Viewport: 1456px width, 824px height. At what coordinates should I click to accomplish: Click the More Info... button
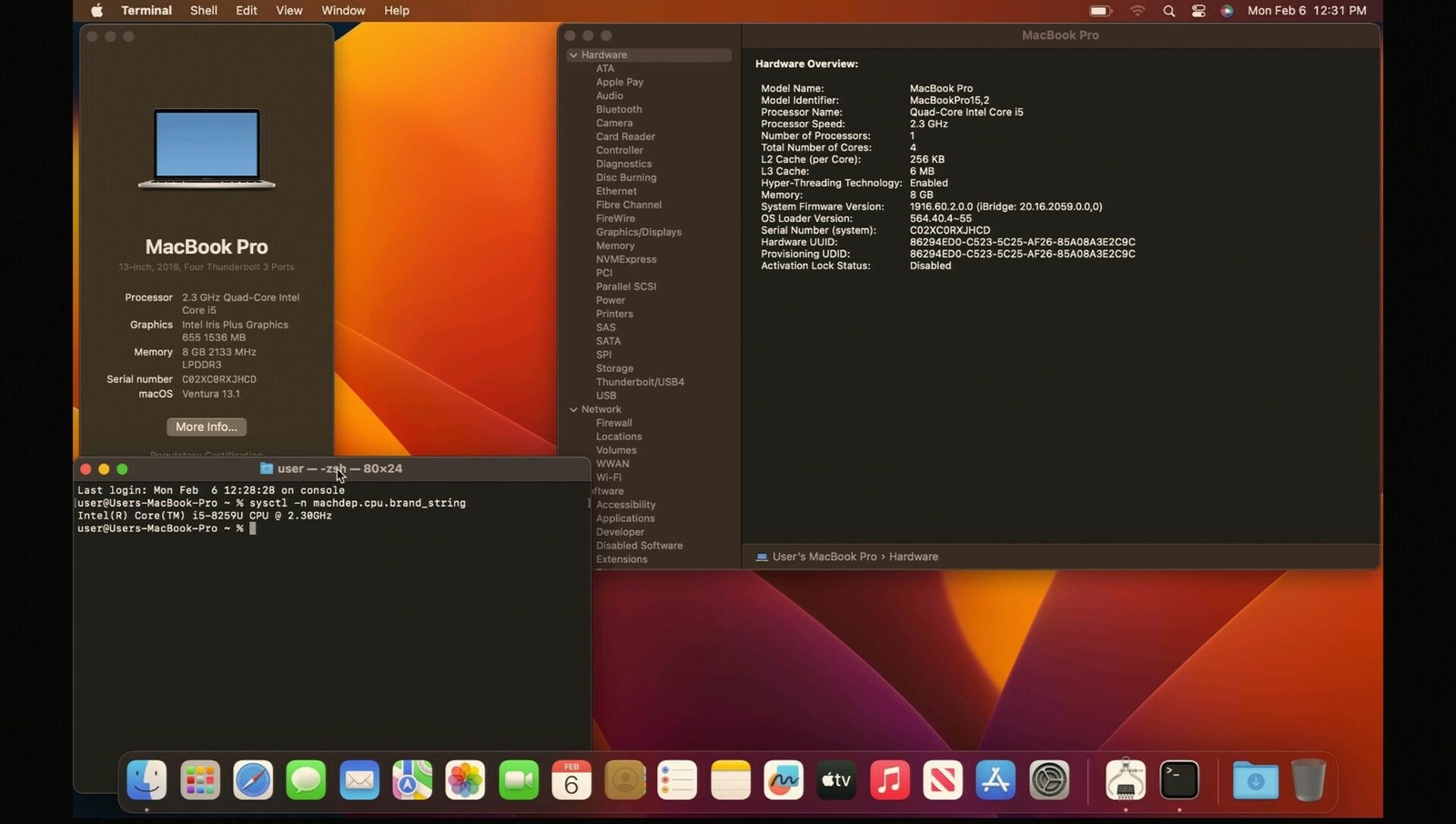coord(207,427)
